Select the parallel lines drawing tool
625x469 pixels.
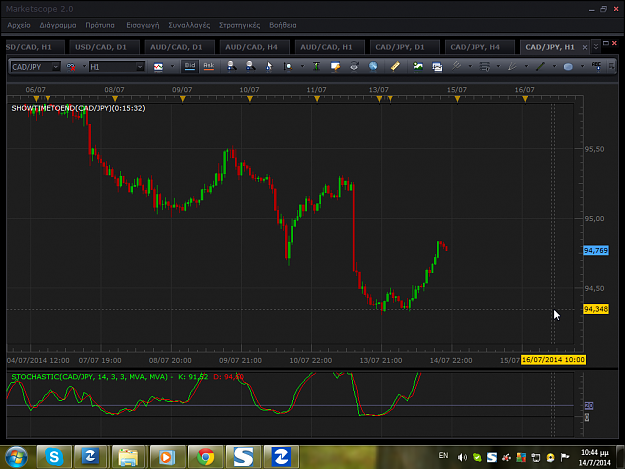tap(456, 66)
